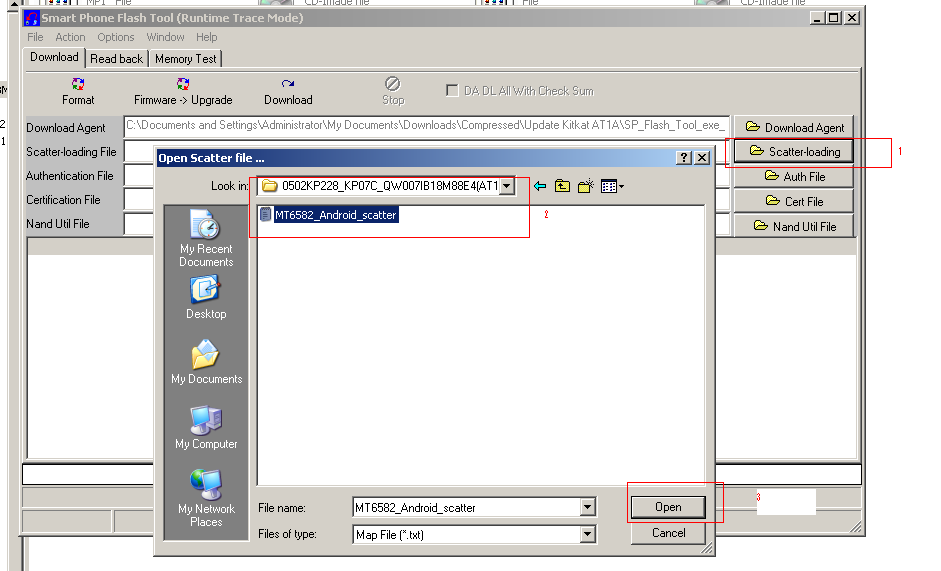Click the Download toolbar icon
This screenshot has height=571, width=941.
coord(288,91)
